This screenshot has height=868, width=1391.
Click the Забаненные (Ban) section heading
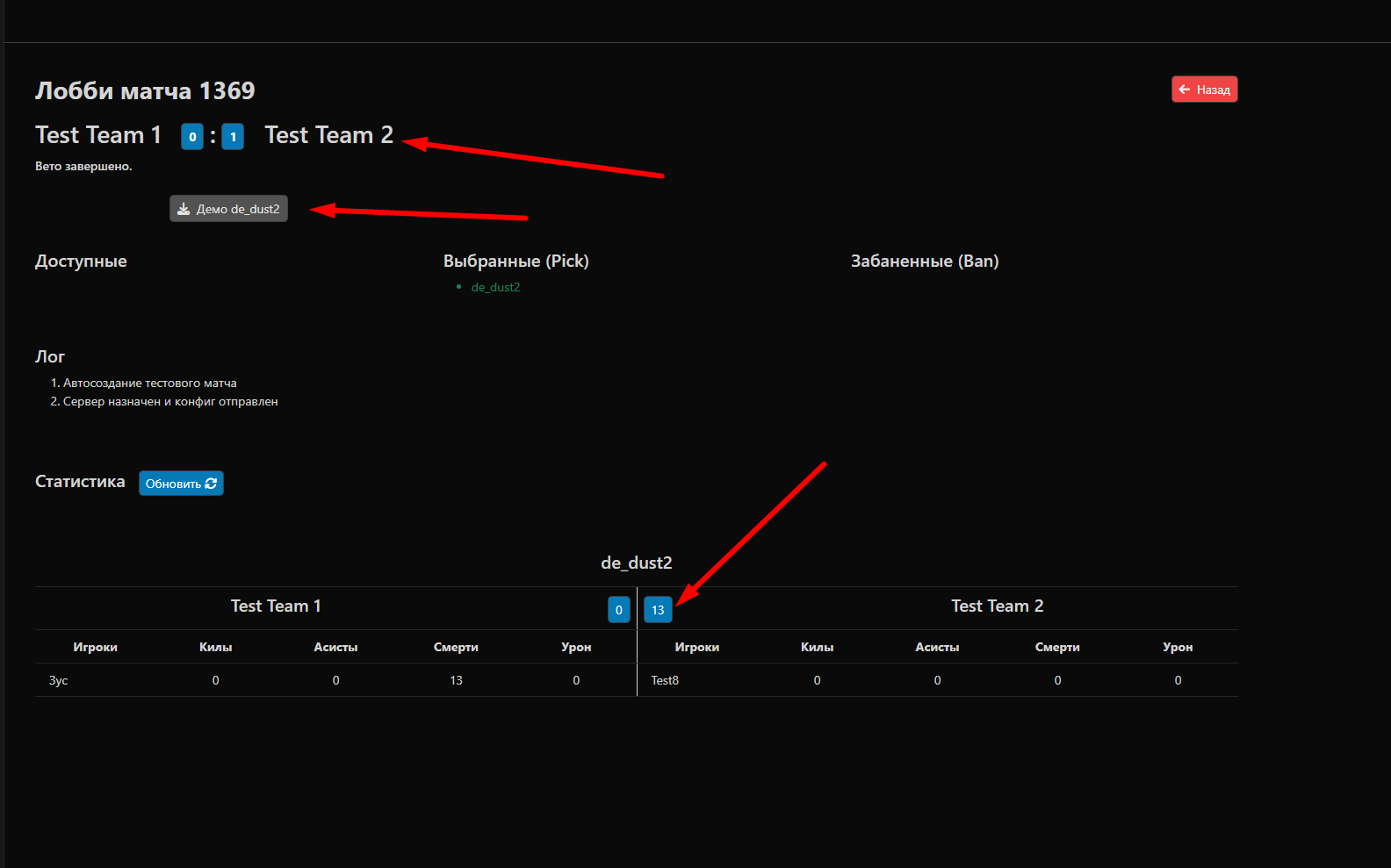tap(924, 261)
